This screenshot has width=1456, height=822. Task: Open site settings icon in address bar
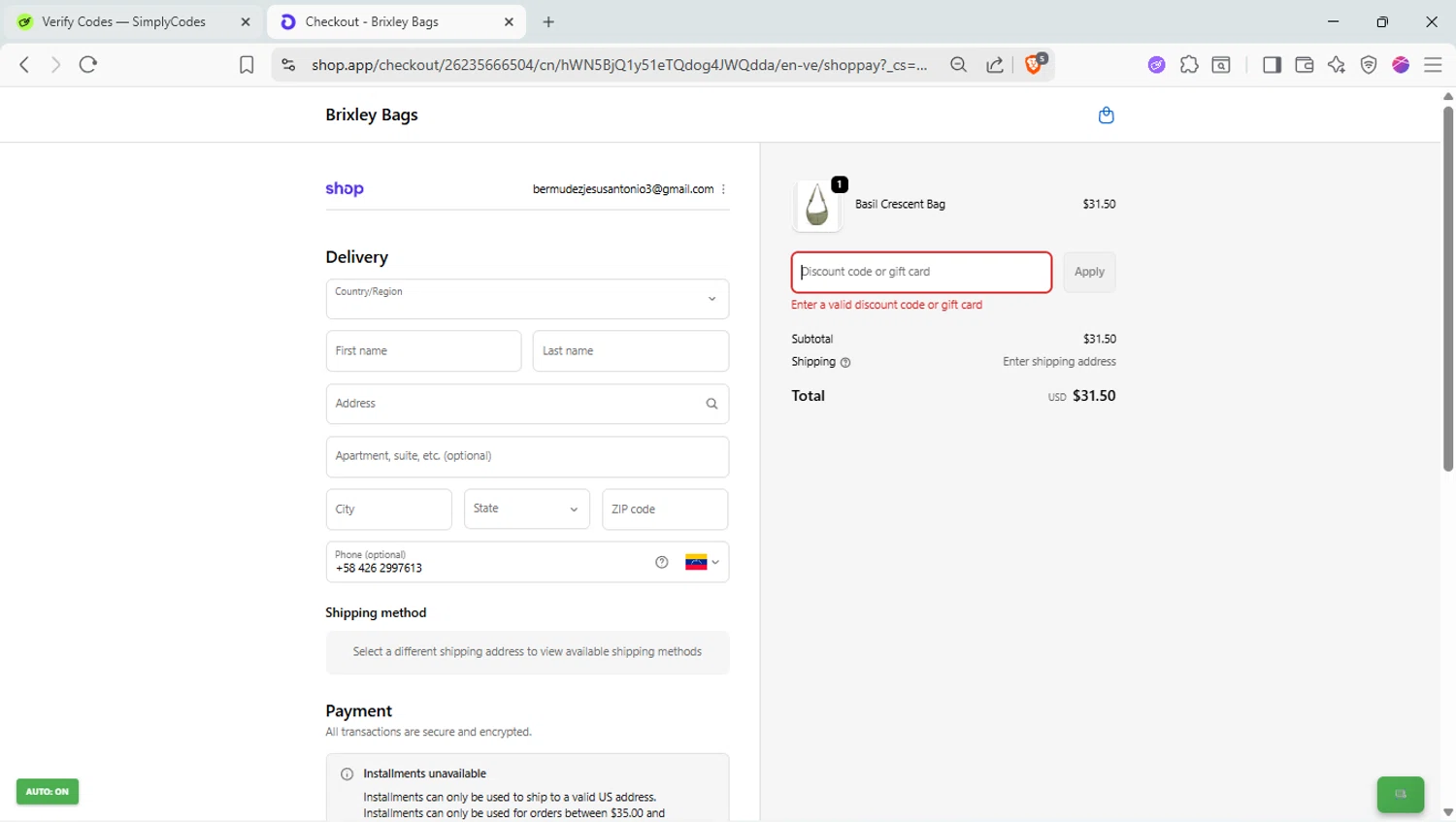pos(288,65)
